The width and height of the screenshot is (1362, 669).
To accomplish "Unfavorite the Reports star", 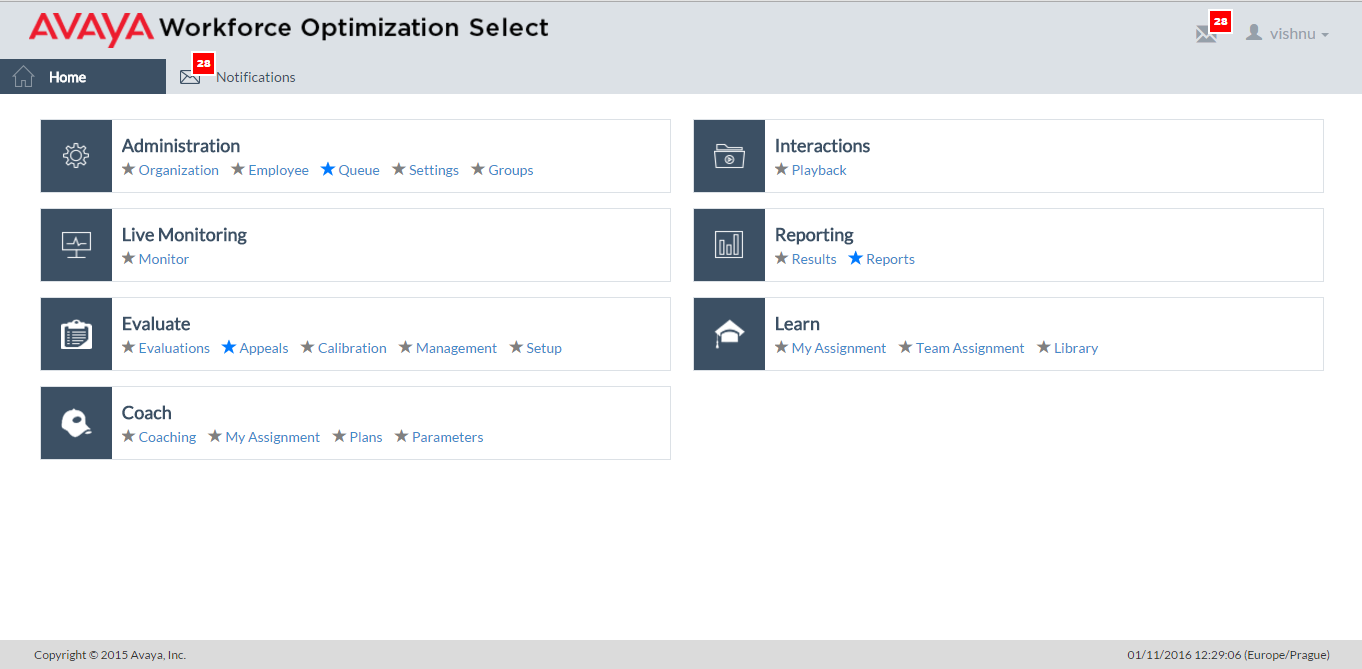I will tap(855, 258).
